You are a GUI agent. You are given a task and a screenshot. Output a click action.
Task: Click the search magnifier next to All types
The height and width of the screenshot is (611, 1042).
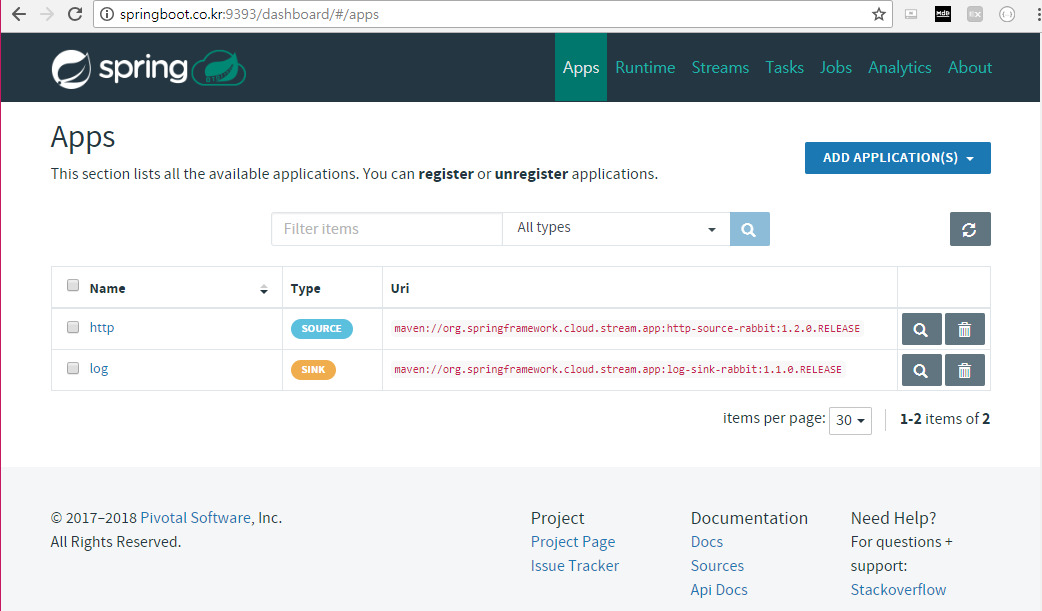pos(748,229)
